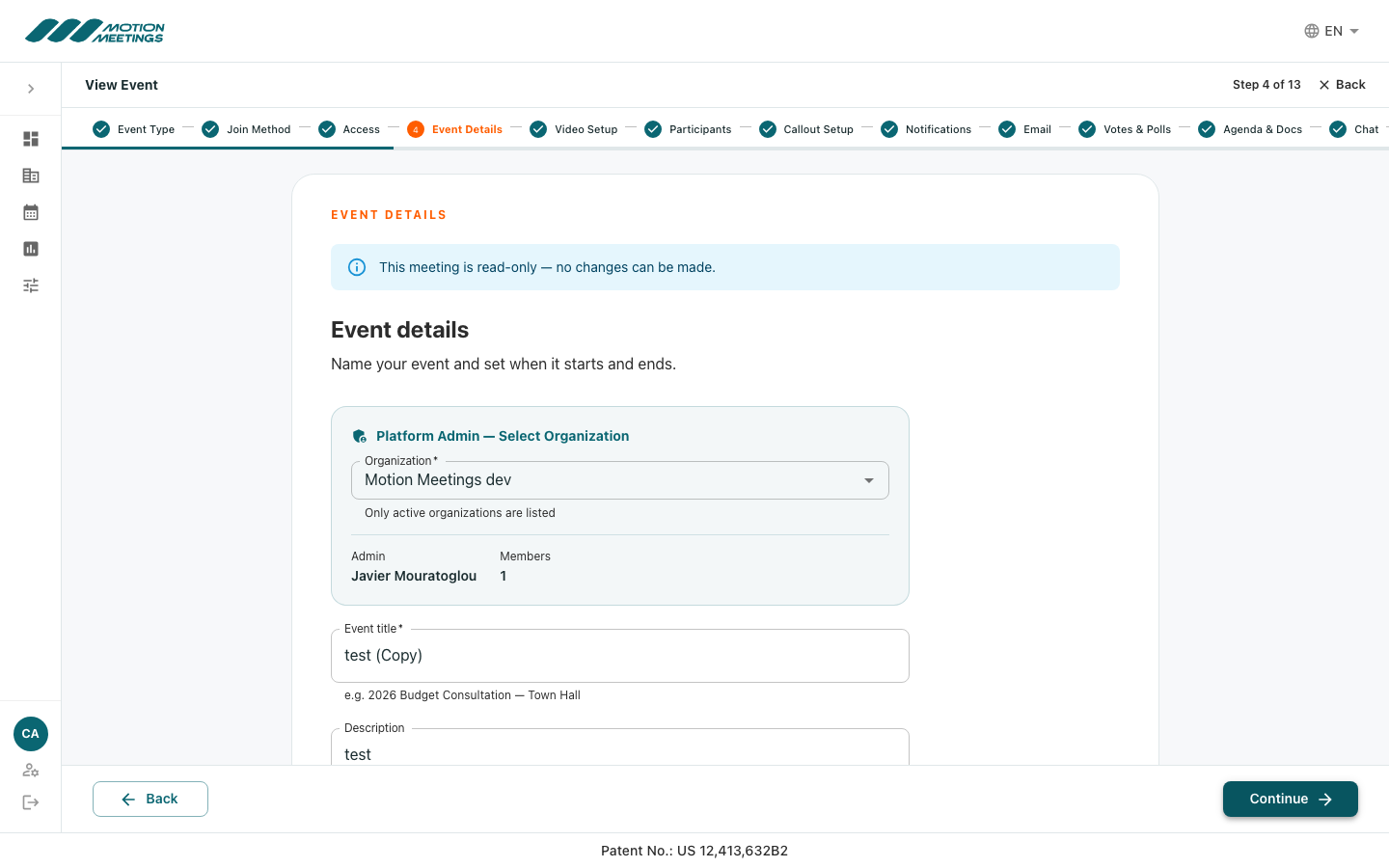This screenshot has width=1389, height=868.
Task: Click the admin name Javier Mouratoglou
Action: [414, 576]
